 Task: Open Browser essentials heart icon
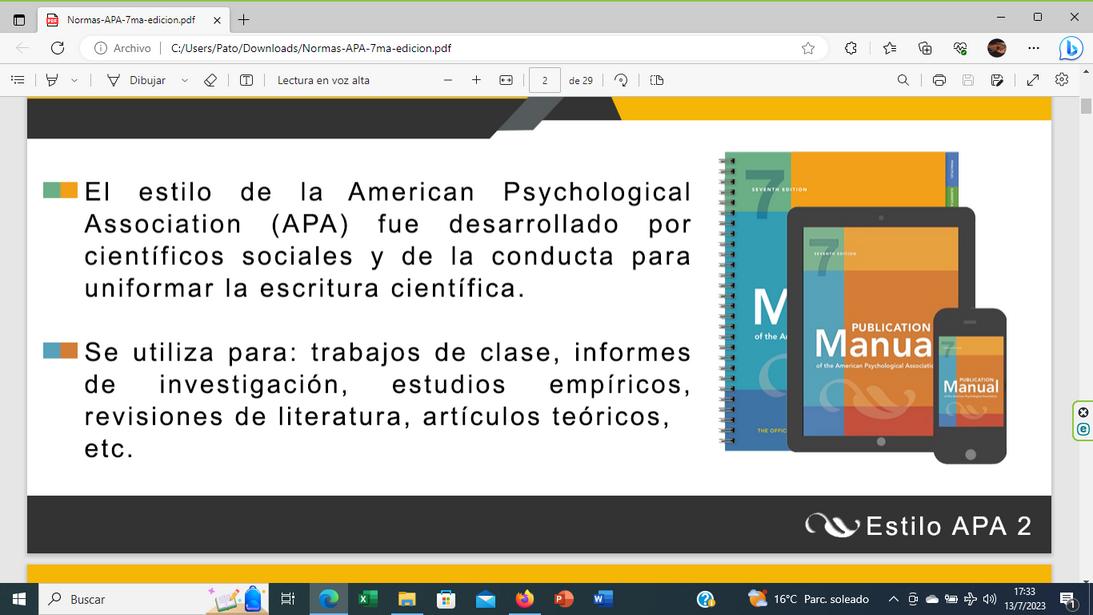[961, 48]
